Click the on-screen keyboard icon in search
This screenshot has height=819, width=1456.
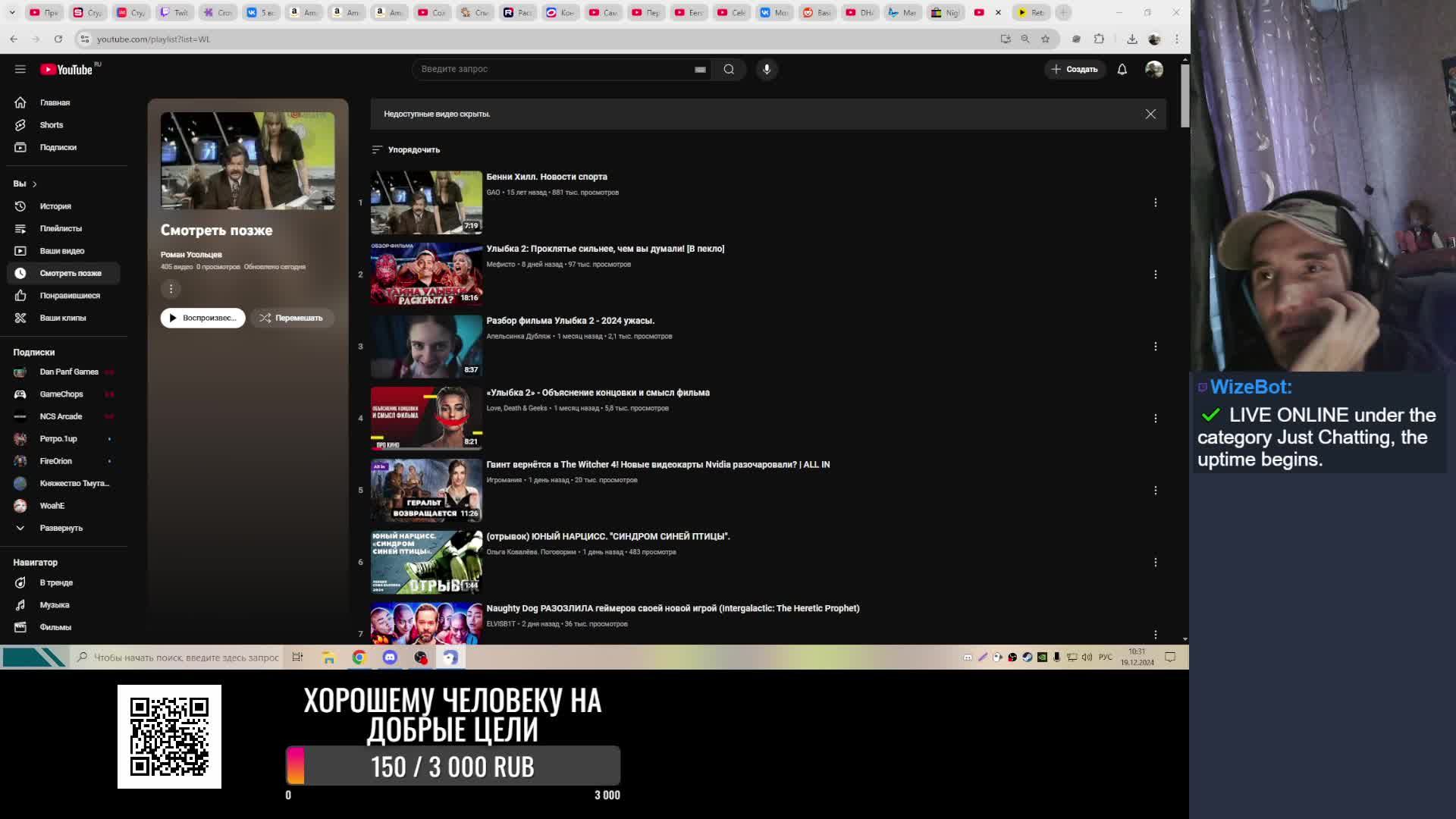tap(700, 69)
